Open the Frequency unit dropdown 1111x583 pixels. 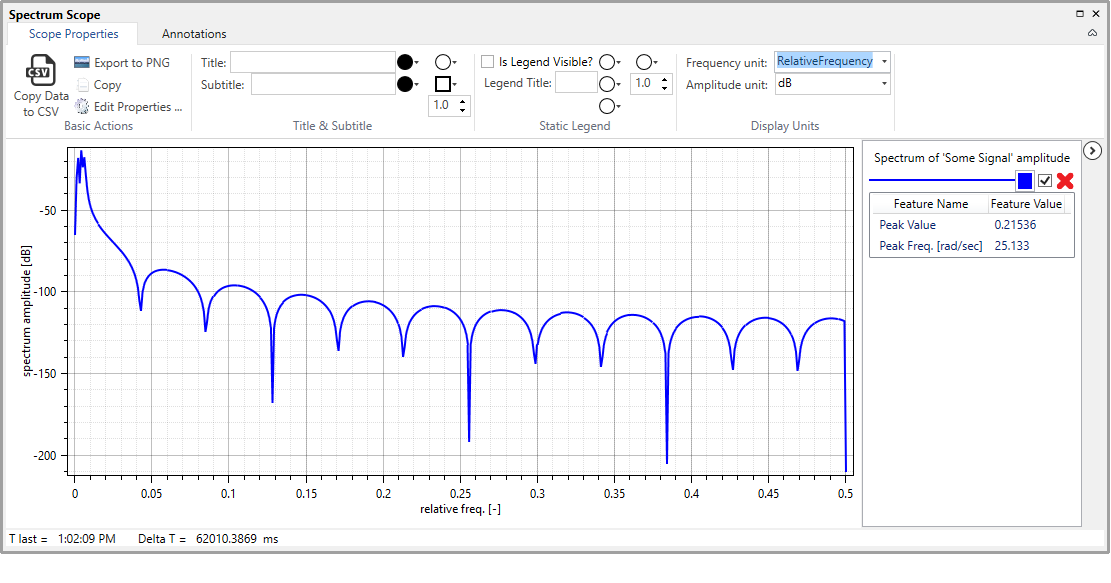coord(883,62)
